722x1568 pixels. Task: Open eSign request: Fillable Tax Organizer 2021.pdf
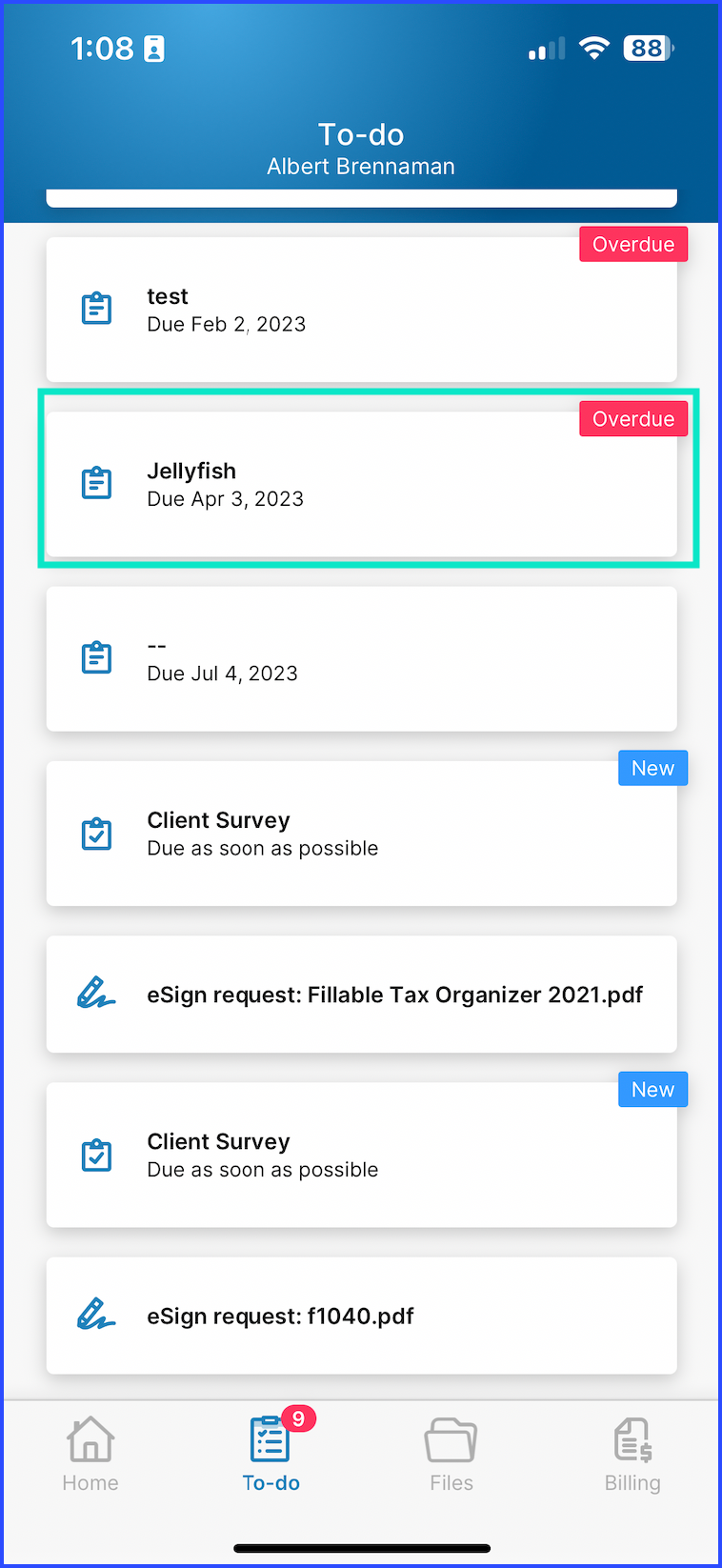click(362, 995)
